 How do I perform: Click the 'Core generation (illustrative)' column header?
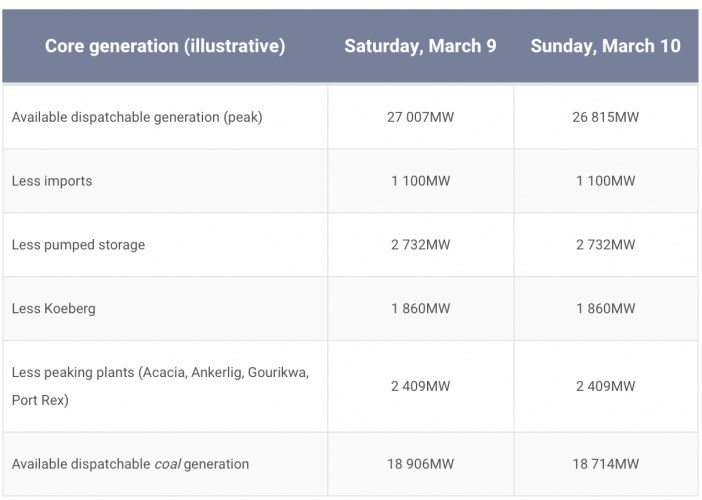[165, 47]
